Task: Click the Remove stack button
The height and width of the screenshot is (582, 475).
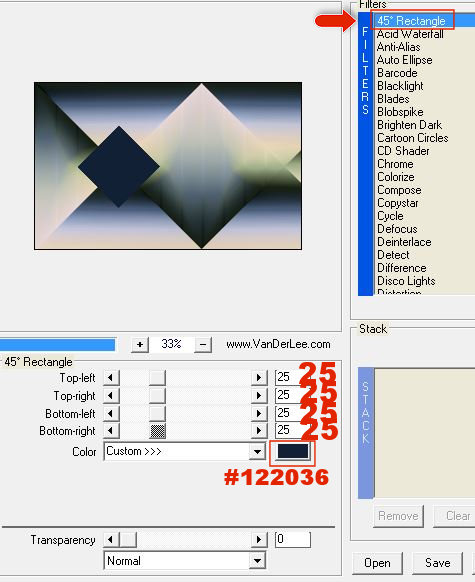Action: pyautogui.click(x=398, y=516)
